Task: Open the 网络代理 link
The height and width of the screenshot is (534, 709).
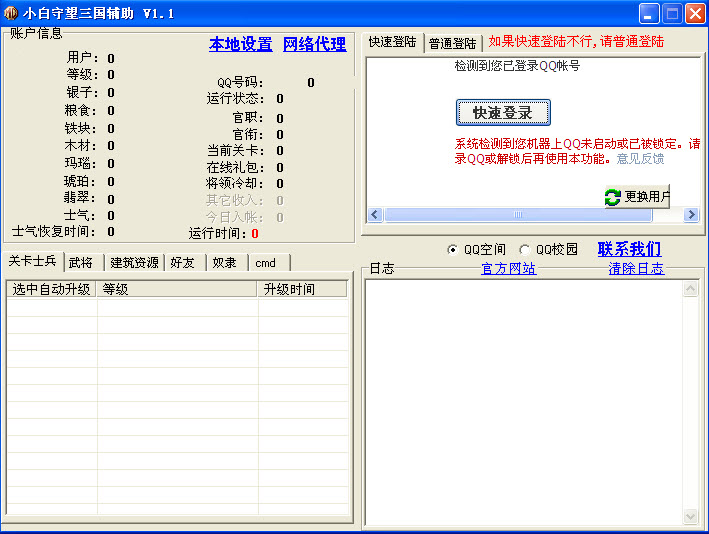Action: click(x=315, y=44)
